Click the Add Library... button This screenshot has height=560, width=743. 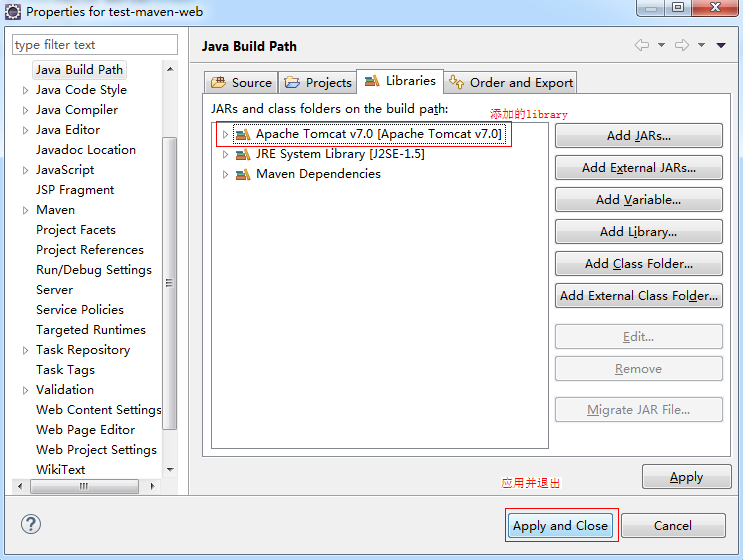pyautogui.click(x=639, y=232)
